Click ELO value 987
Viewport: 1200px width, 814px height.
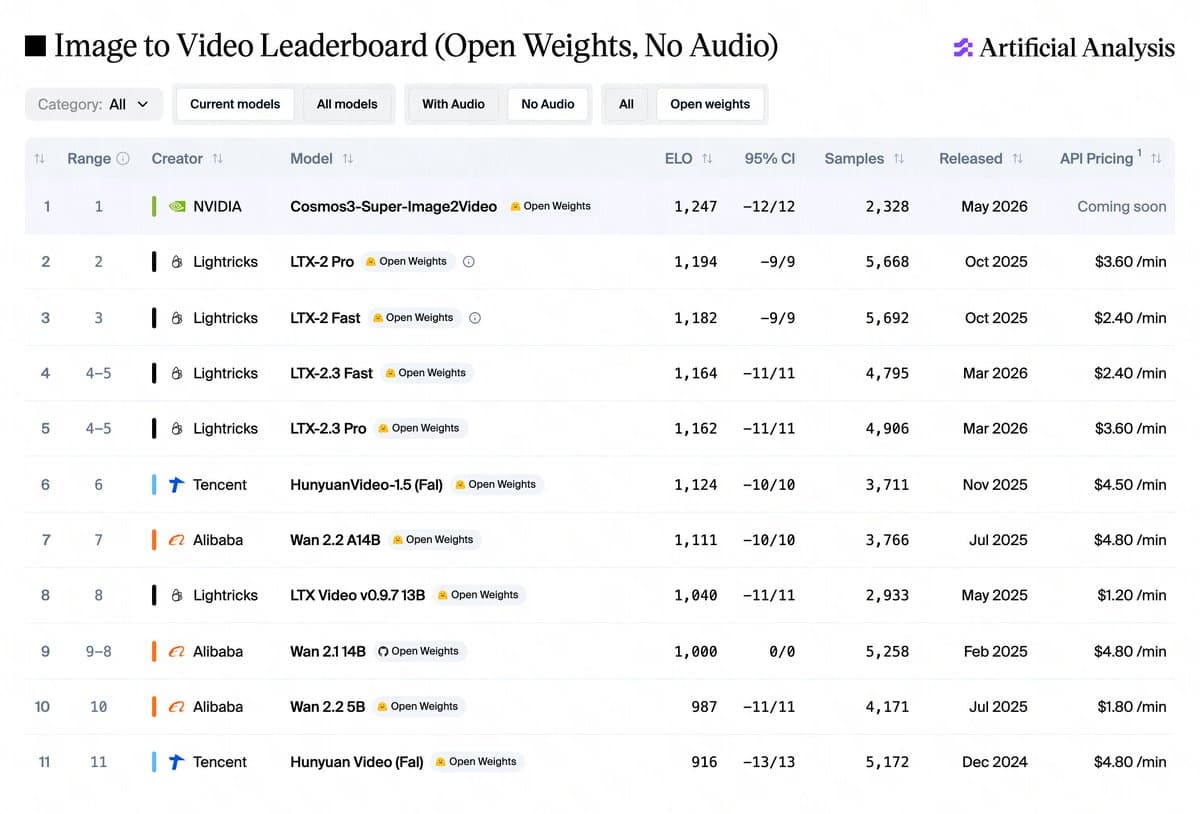click(704, 707)
